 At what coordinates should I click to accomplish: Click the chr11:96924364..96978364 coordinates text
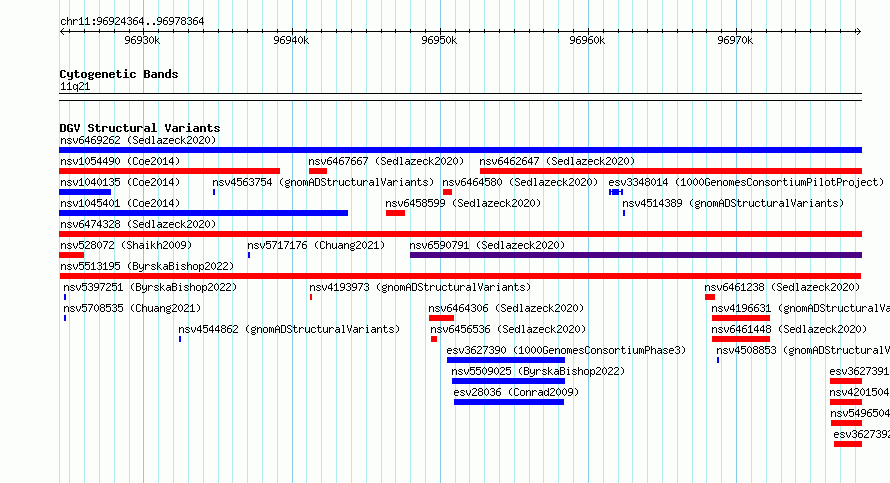click(x=132, y=21)
